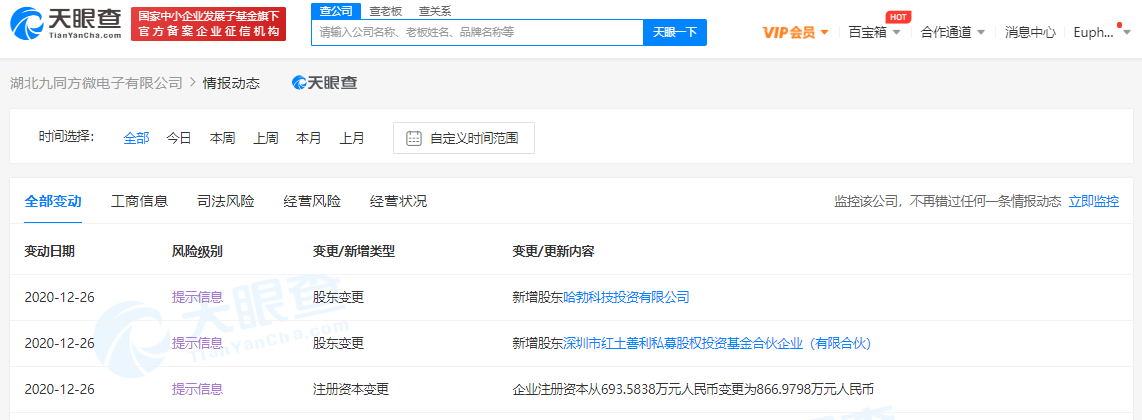Select 上月 time filter
The height and width of the screenshot is (420, 1142).
(x=352, y=138)
